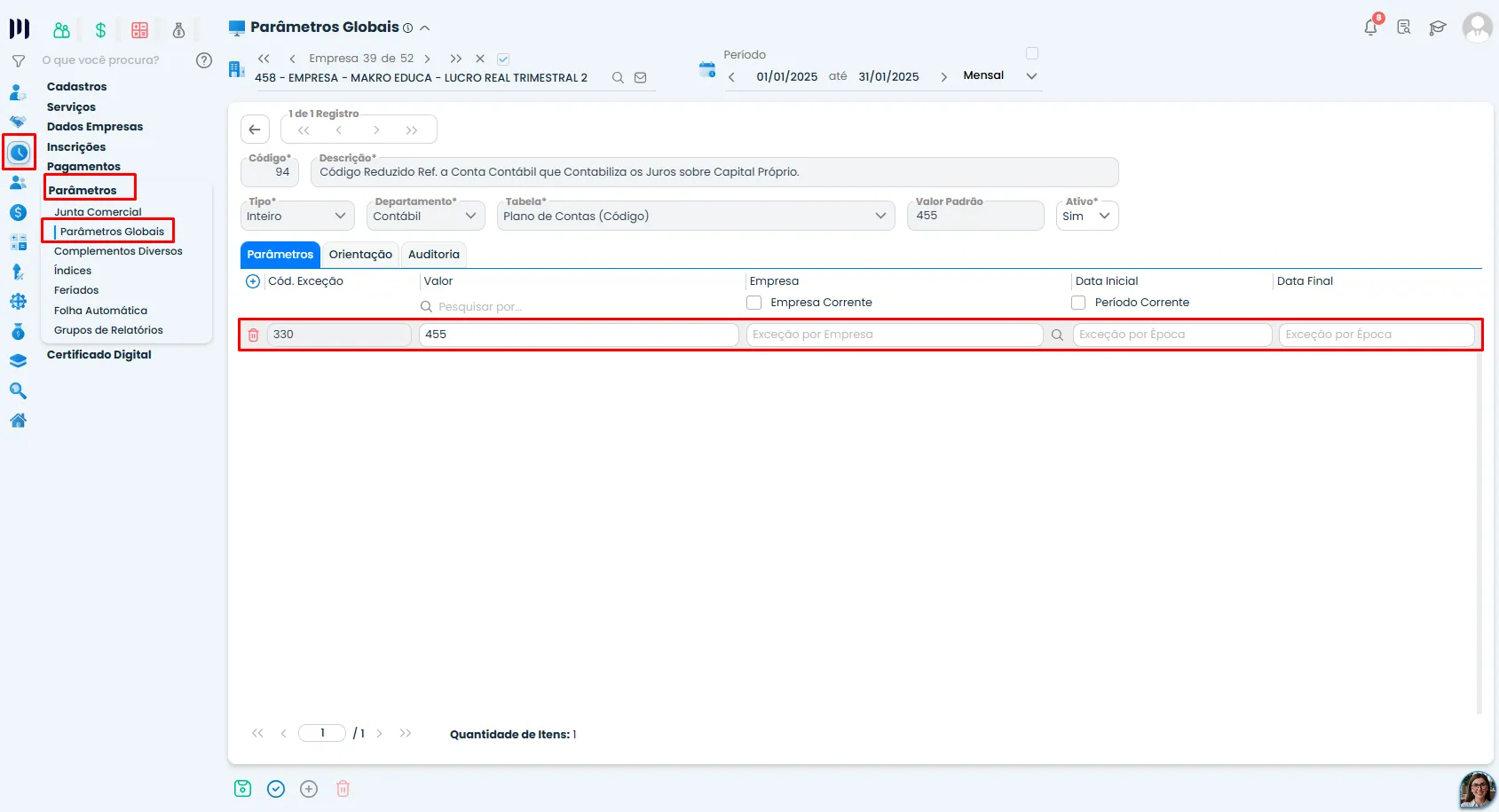Screen dimensions: 1499x812
Task: Advance to next period arrow
Action: [943, 77]
